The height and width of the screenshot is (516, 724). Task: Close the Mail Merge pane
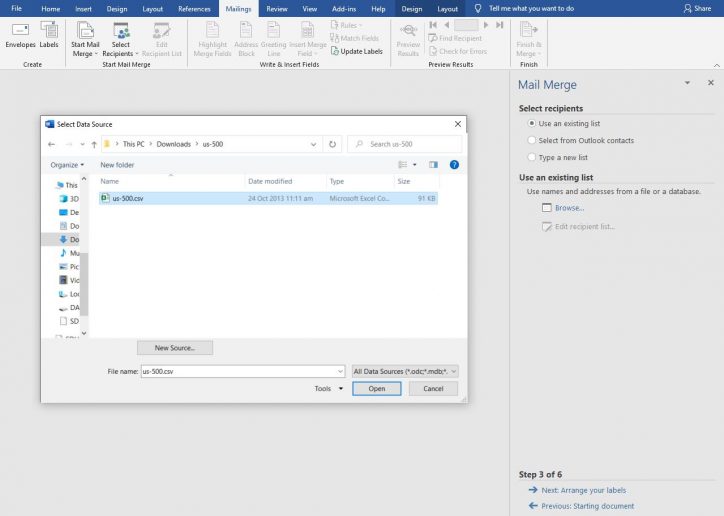(711, 83)
